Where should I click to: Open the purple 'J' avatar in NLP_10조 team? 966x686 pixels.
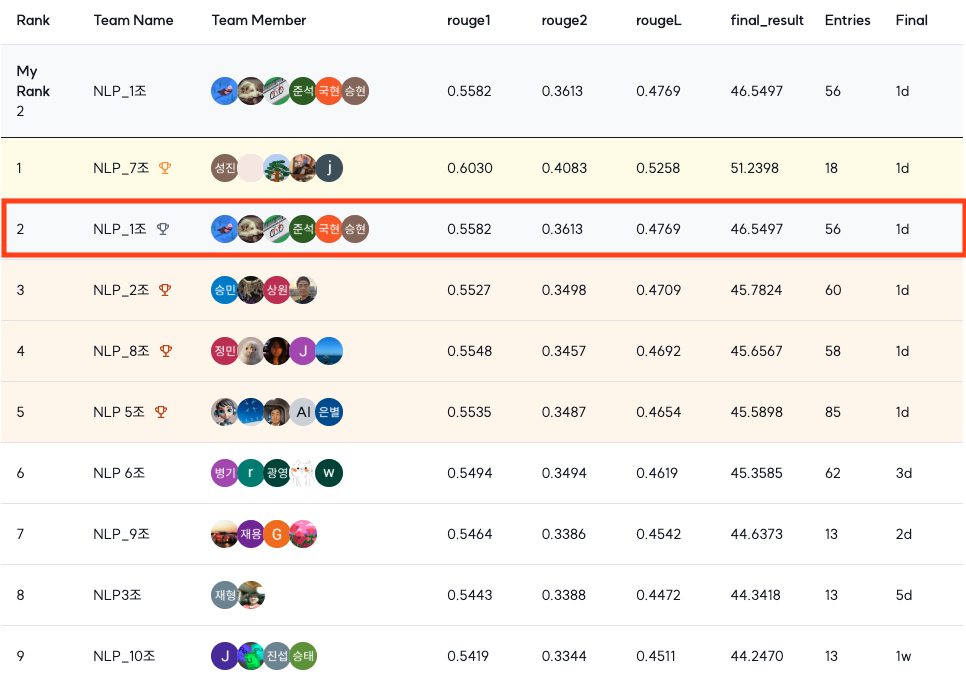coord(224,655)
